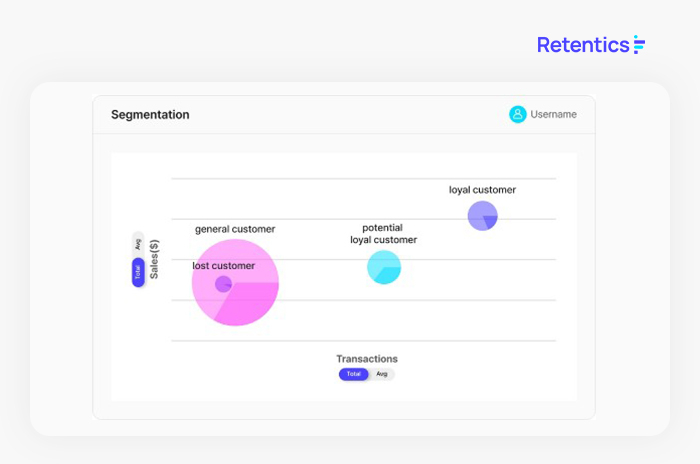Switch Transactions axis to Avg
Screen dimensions: 700x464
coord(382,374)
